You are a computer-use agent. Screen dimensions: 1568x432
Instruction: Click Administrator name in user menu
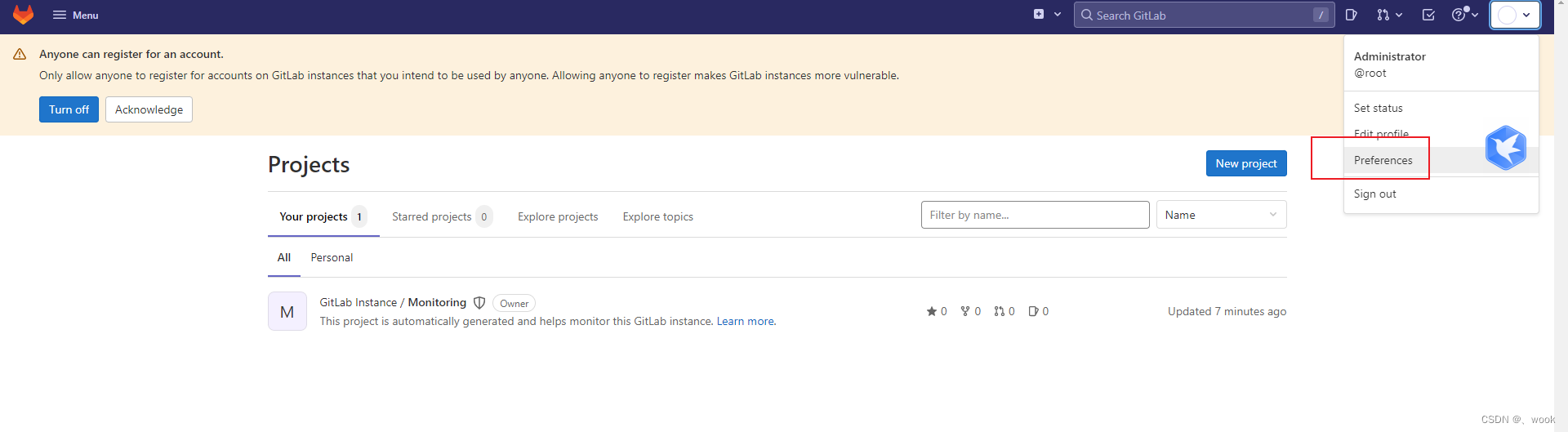click(x=1390, y=56)
